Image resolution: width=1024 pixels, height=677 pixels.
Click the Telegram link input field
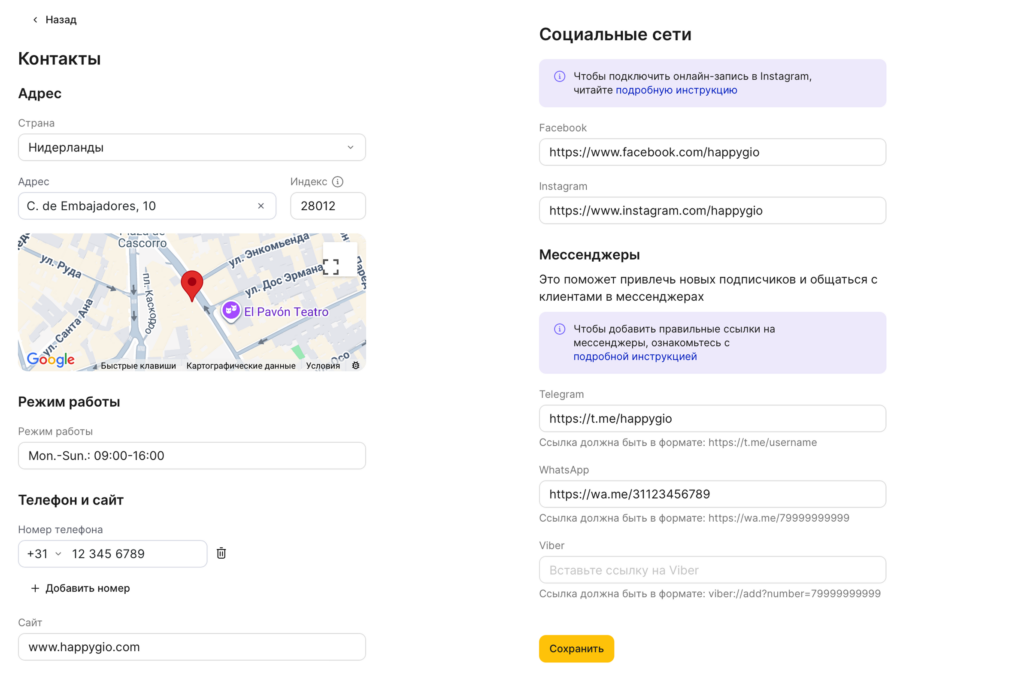coord(712,418)
